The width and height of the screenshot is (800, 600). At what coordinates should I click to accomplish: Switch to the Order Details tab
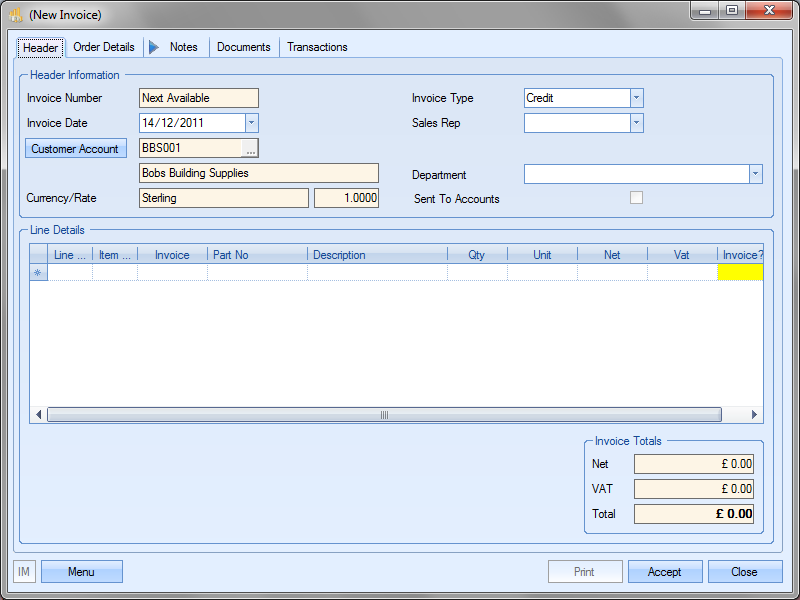104,47
